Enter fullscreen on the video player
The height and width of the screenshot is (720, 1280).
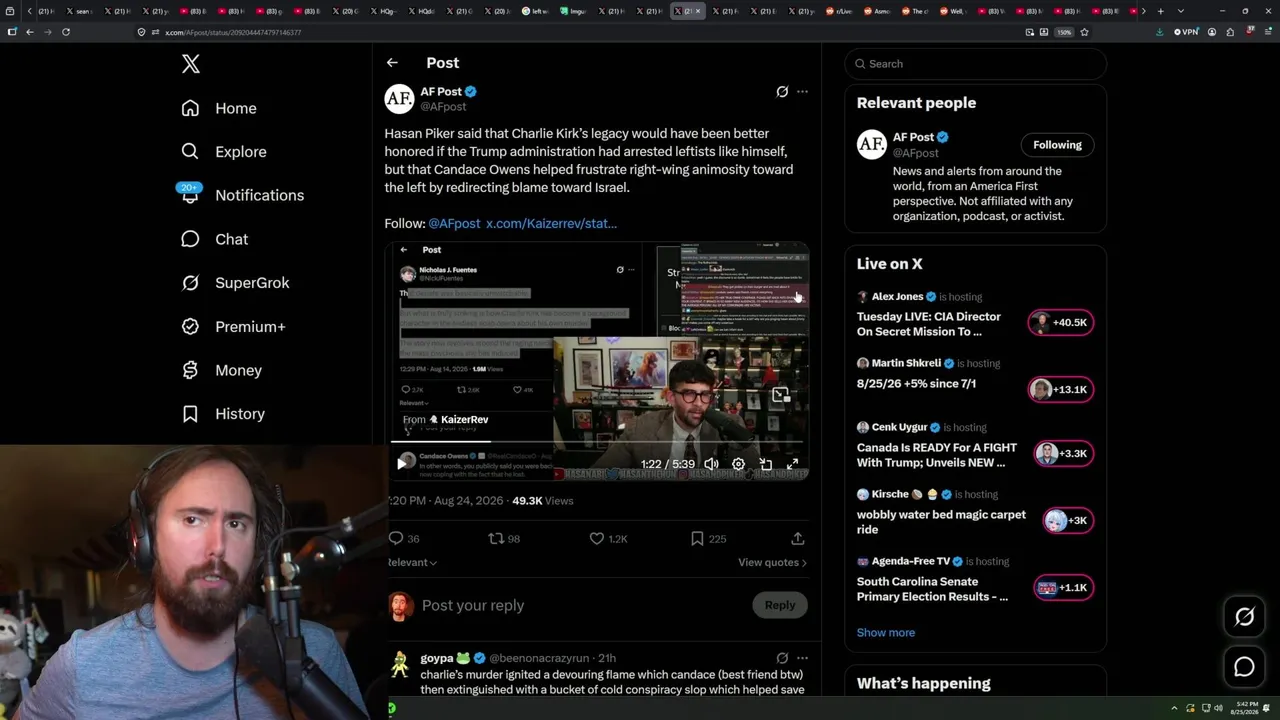792,464
